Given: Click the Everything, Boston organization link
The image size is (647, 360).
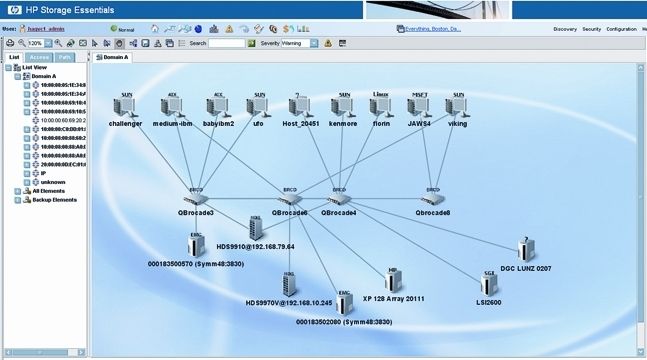Looking at the screenshot, I should pos(433,29).
